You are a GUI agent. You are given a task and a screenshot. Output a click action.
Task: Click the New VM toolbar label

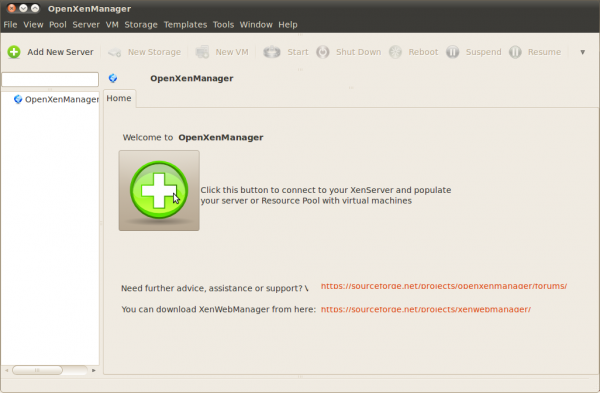click(232, 52)
